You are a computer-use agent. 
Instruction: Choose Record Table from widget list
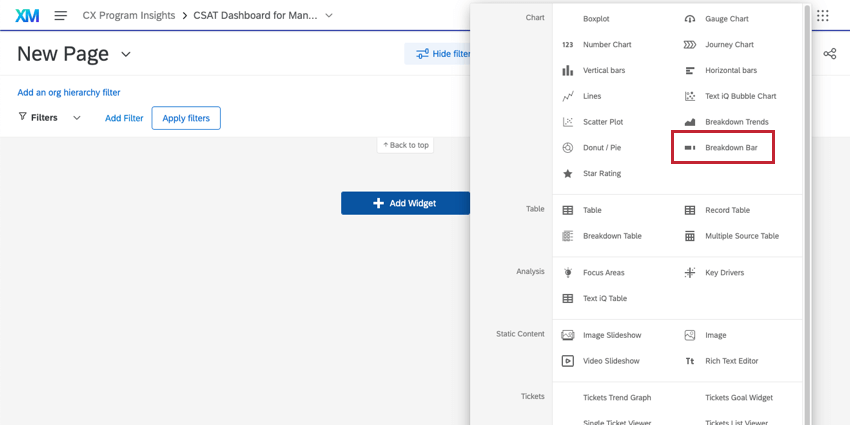[726, 211]
